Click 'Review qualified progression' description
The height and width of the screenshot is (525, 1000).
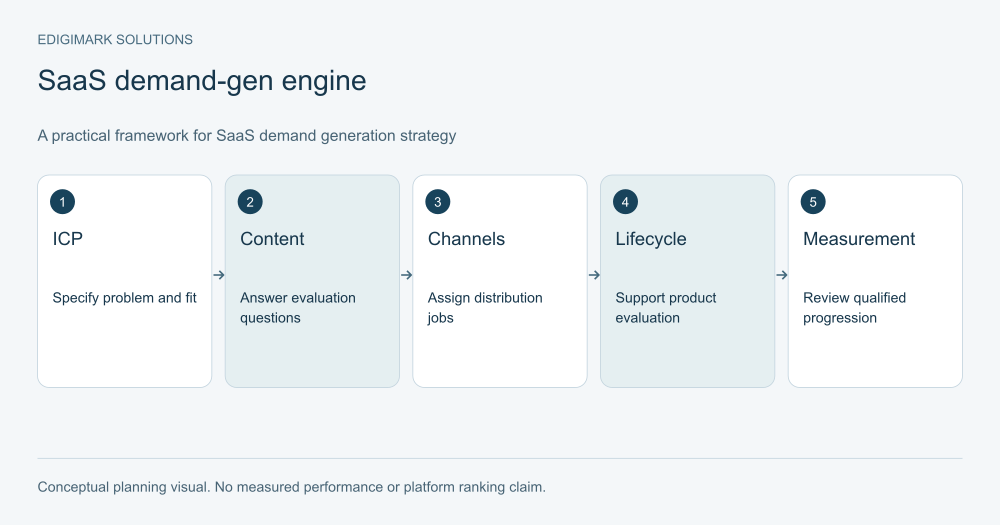point(855,307)
